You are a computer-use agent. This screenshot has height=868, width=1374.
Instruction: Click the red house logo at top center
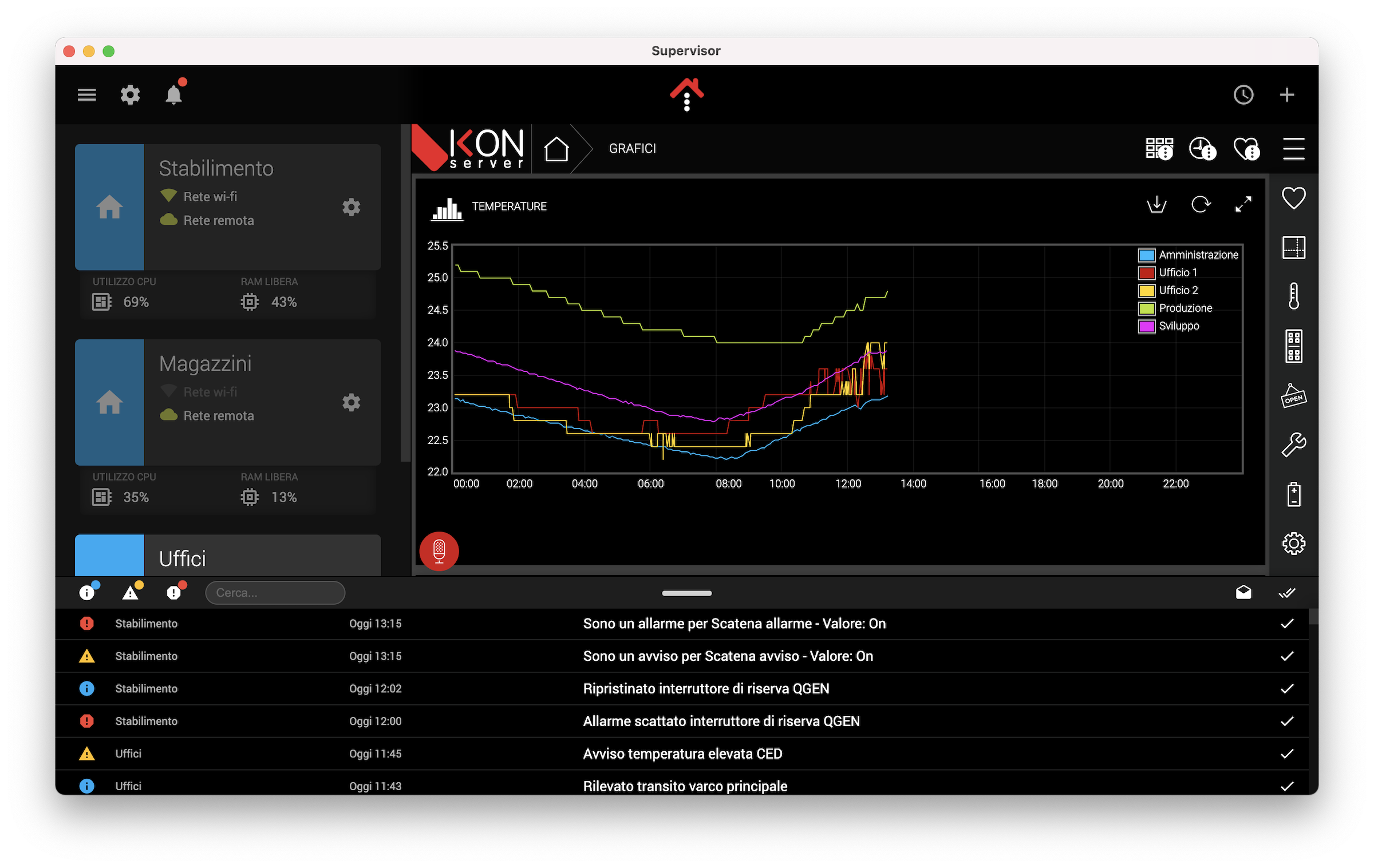tap(686, 94)
